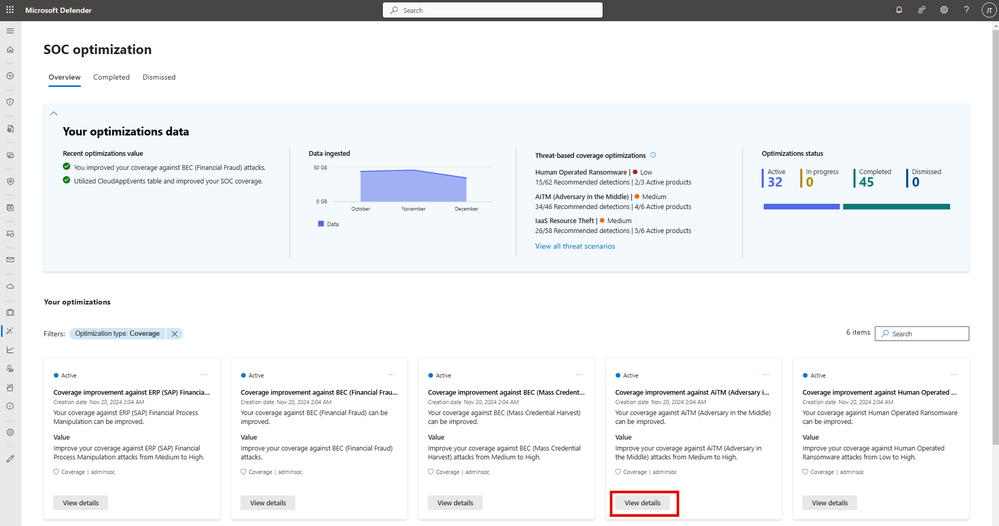Click the community icon beside the bell
The image size is (999, 526).
coord(921,10)
